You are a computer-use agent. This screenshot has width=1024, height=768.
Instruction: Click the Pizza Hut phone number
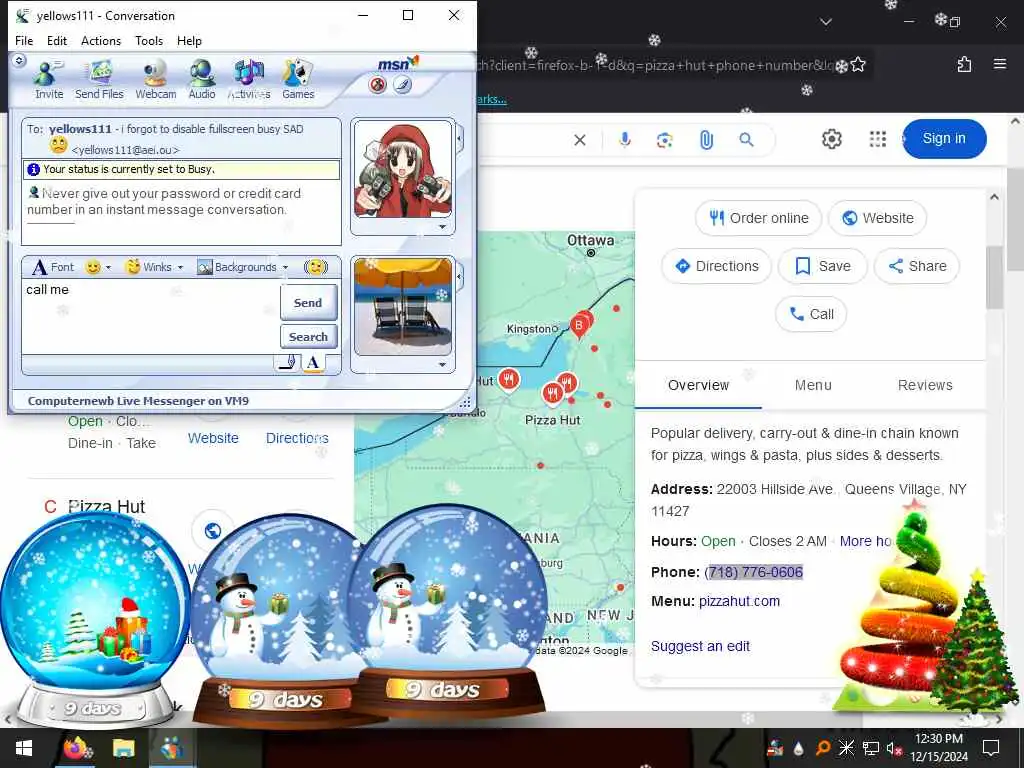tap(754, 572)
